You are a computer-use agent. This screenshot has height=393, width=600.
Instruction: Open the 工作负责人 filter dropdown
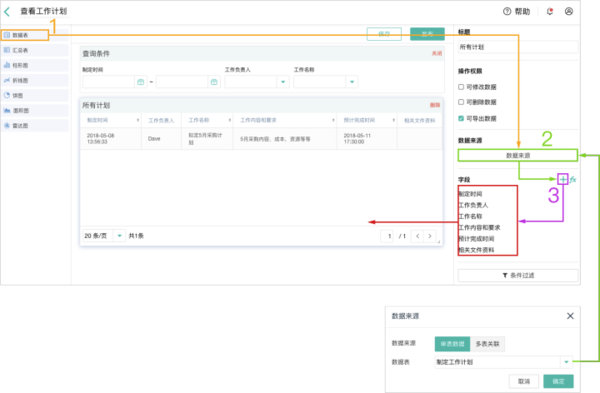(283, 82)
